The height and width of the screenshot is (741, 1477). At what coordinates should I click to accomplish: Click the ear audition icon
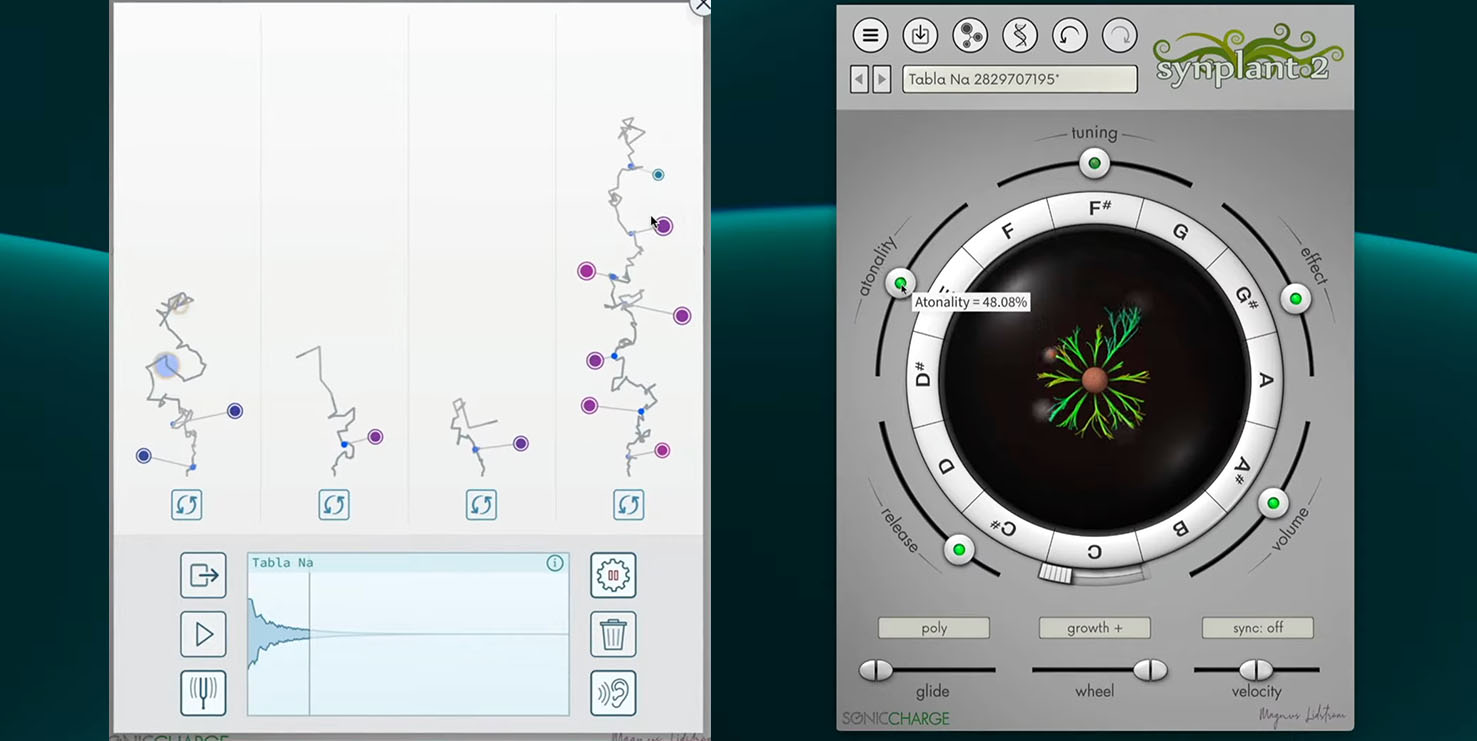(x=613, y=693)
